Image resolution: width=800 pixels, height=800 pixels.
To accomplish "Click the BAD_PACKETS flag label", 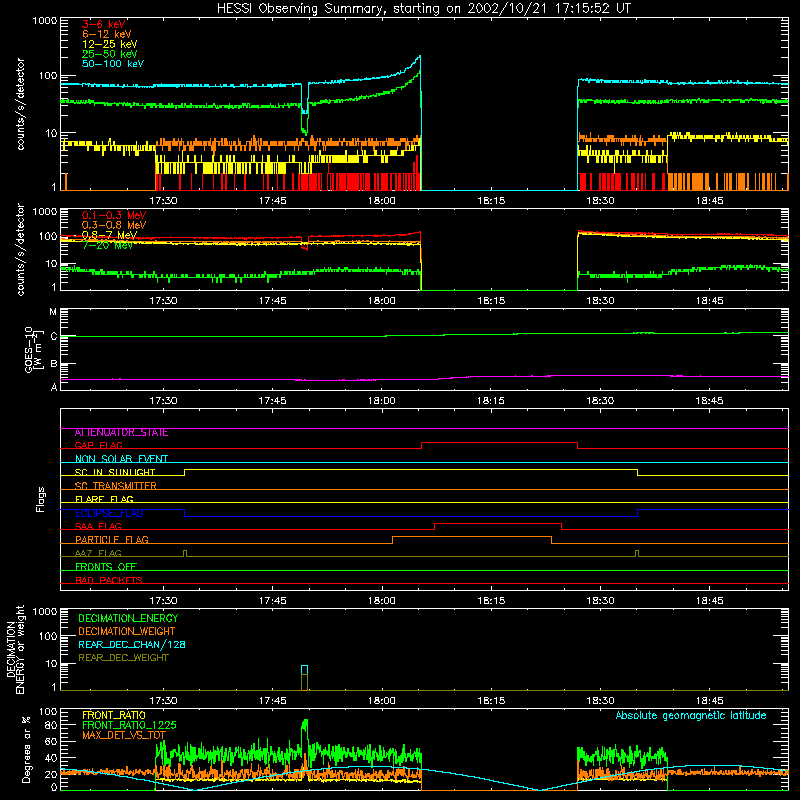I will click(109, 581).
